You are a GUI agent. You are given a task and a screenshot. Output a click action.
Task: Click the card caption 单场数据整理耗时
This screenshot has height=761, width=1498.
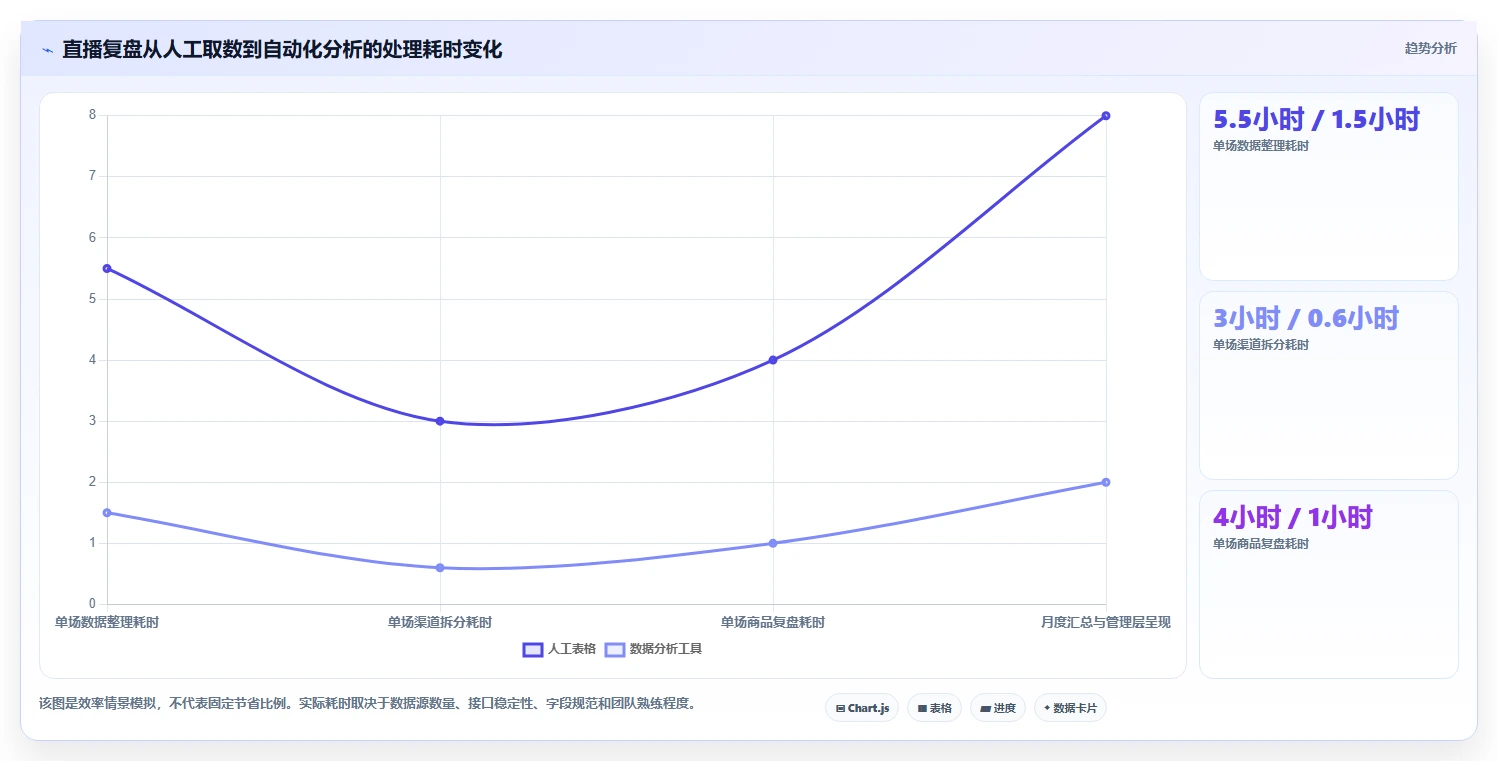[x=1261, y=146]
